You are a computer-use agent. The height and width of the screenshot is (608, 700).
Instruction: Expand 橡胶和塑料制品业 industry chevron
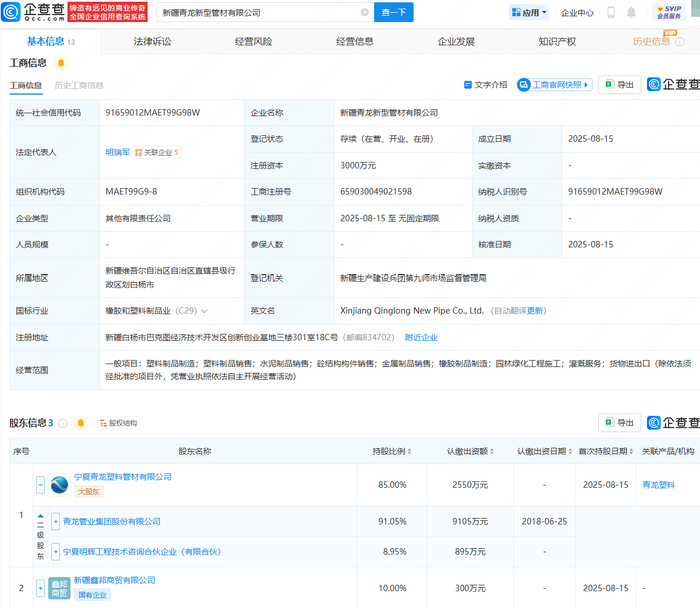click(x=204, y=311)
